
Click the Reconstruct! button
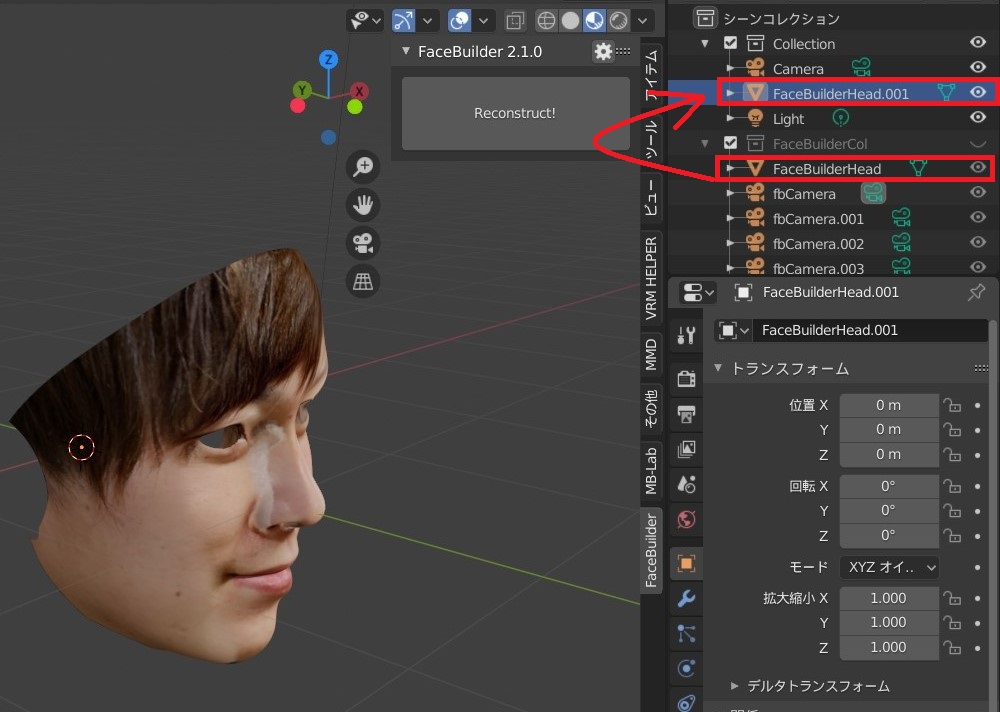(515, 114)
